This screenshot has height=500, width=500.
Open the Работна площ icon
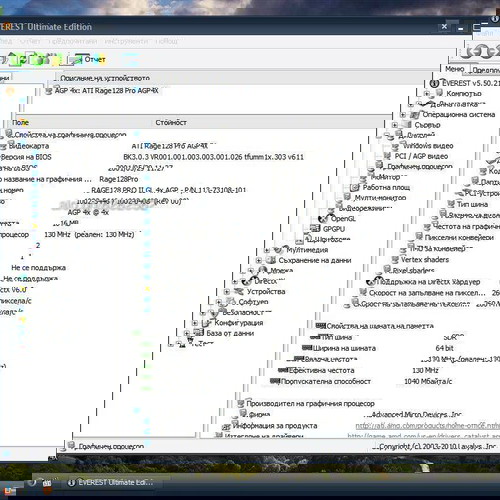[x=355, y=187]
